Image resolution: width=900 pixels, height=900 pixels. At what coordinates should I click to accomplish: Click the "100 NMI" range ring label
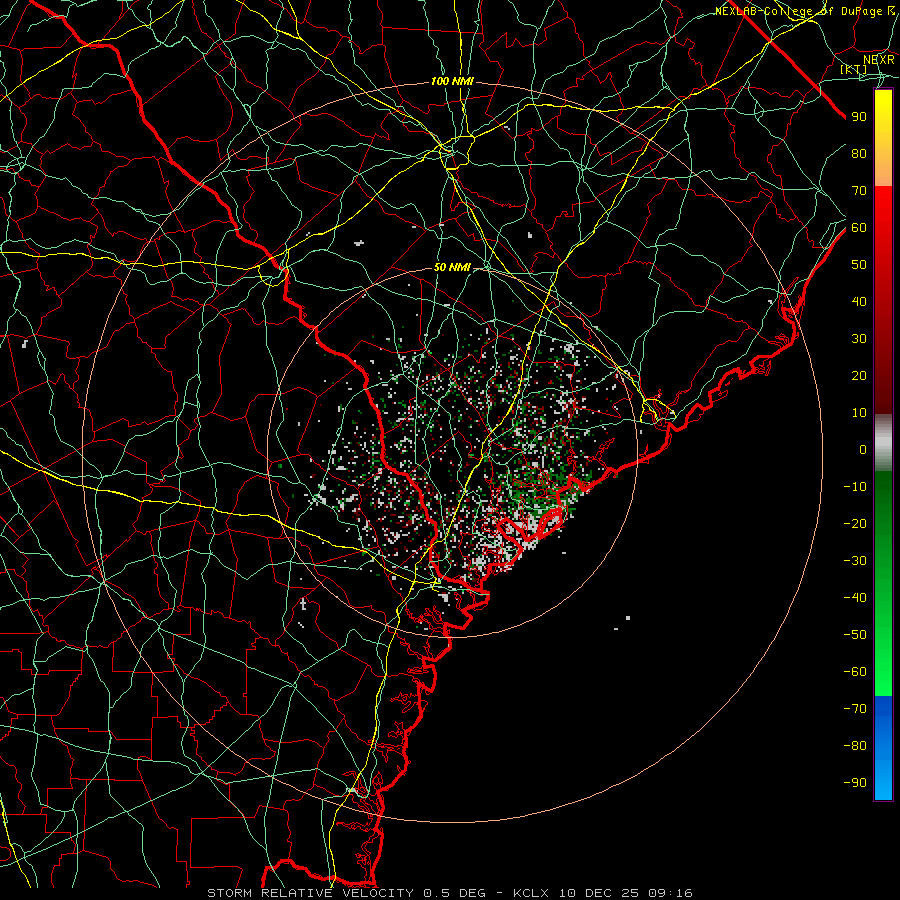pos(452,82)
